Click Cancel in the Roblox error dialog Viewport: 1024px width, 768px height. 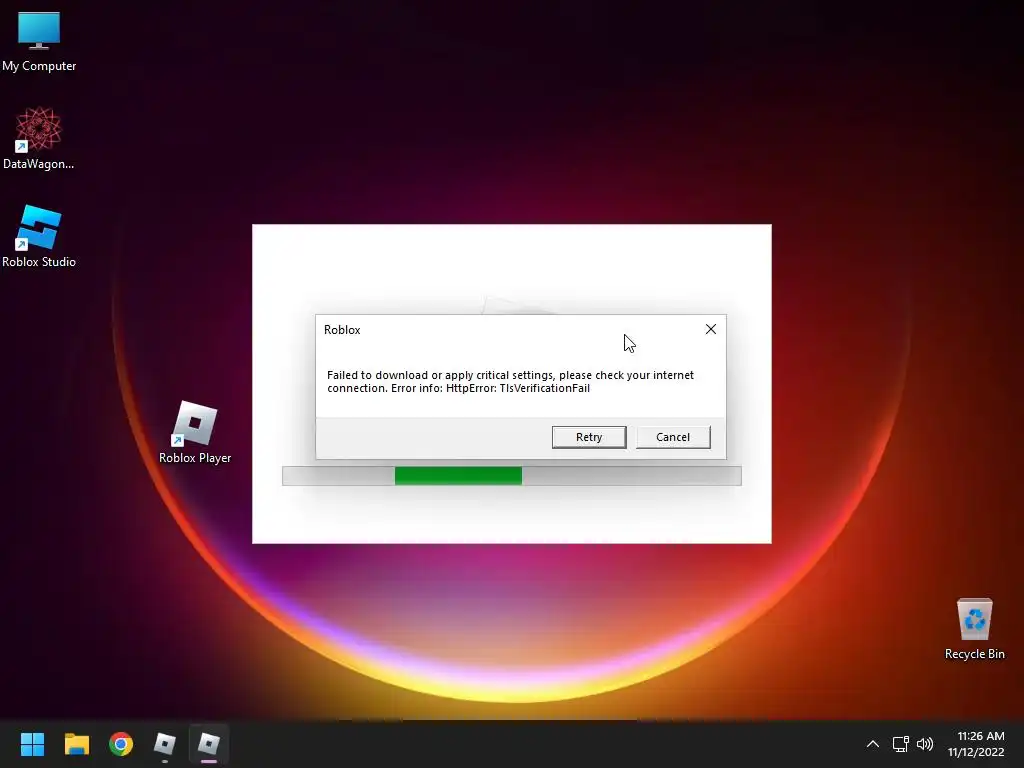tap(673, 437)
